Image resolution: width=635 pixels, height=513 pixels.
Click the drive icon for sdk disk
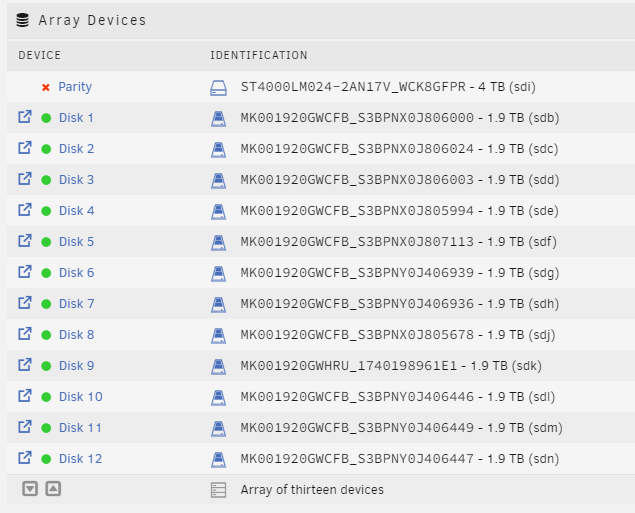(218, 367)
